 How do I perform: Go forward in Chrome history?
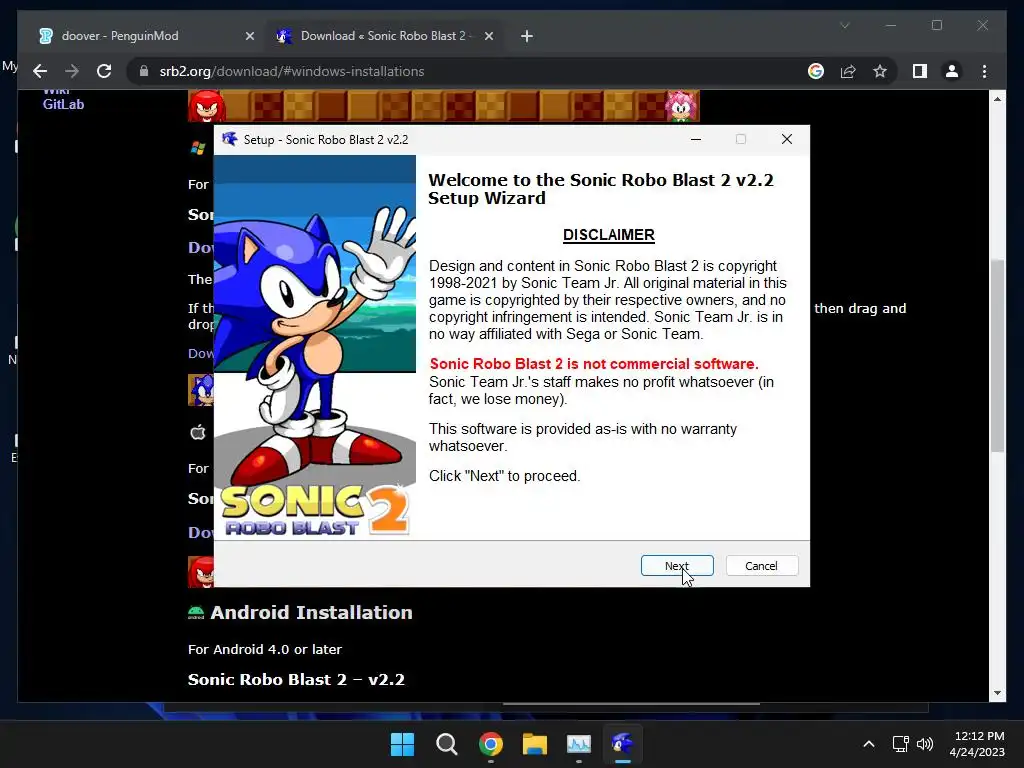pyautogui.click(x=72, y=71)
